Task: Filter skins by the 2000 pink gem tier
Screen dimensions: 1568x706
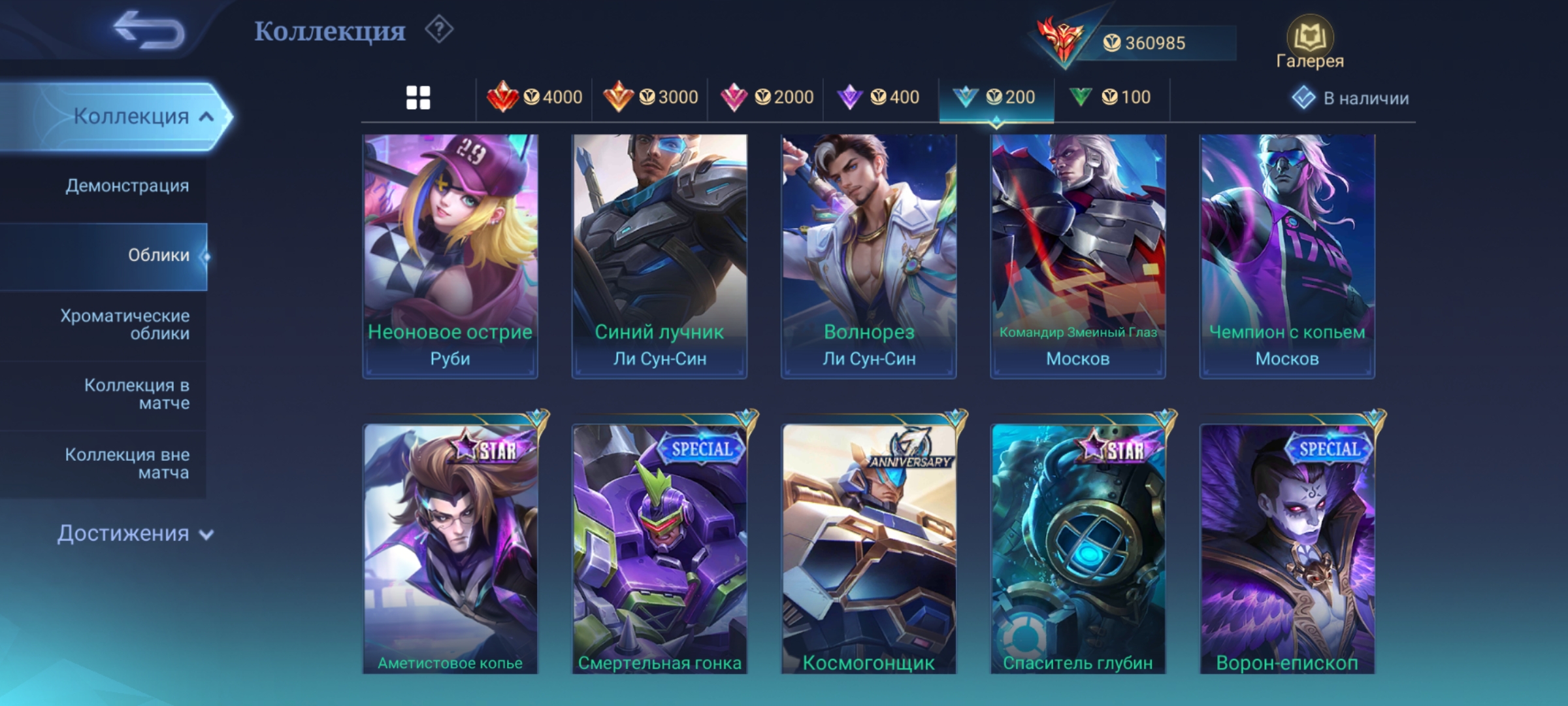Action: pyautogui.click(x=766, y=97)
